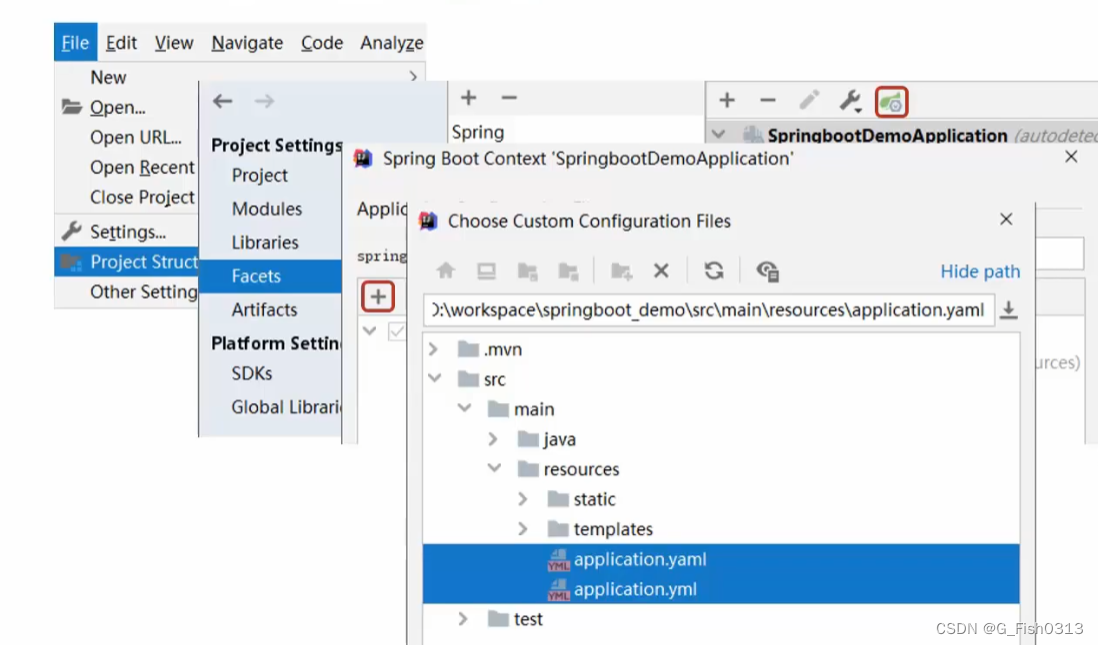Screen dimensions: 1098x645
Task: Click the Spring Boot customize icon
Action: coord(891,102)
